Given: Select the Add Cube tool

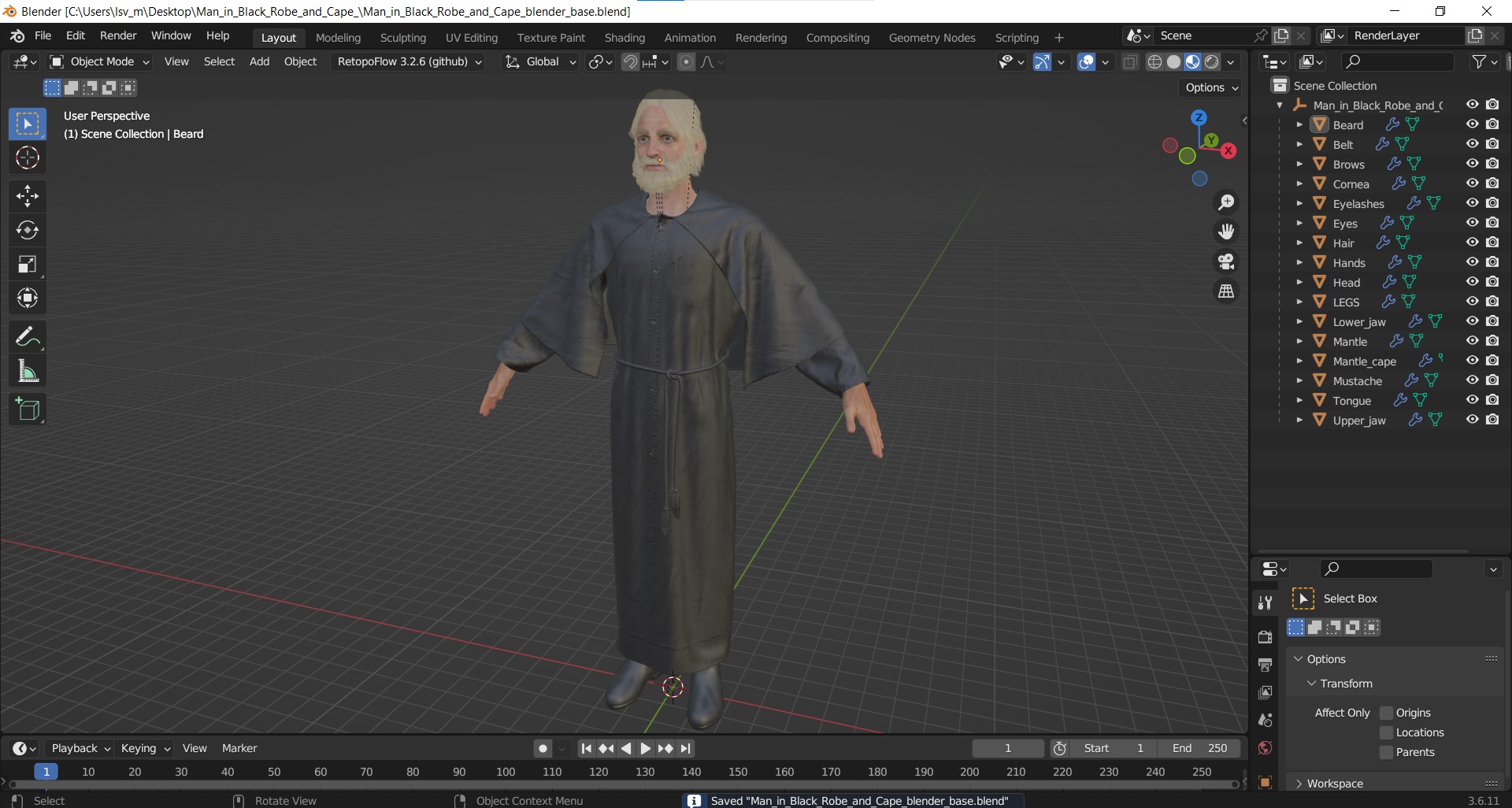Looking at the screenshot, I should (x=28, y=410).
